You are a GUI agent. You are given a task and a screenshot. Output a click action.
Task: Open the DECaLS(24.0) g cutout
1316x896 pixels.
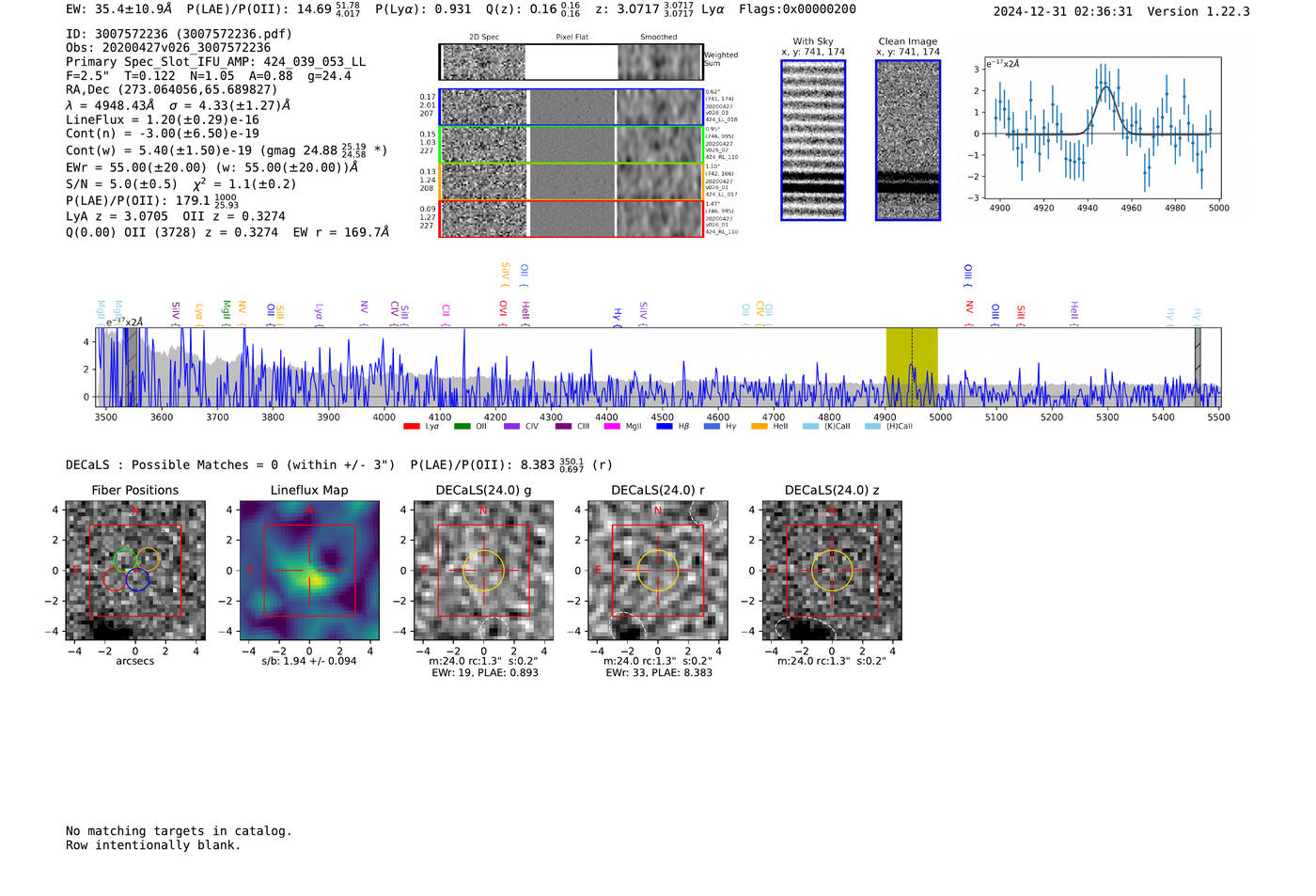[x=484, y=571]
